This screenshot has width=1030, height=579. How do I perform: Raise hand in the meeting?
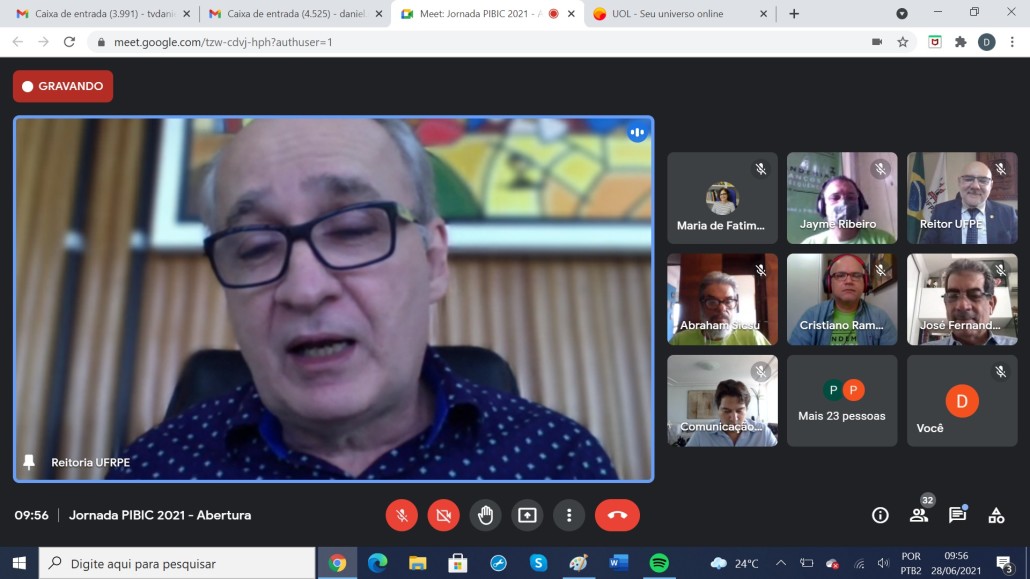(485, 515)
